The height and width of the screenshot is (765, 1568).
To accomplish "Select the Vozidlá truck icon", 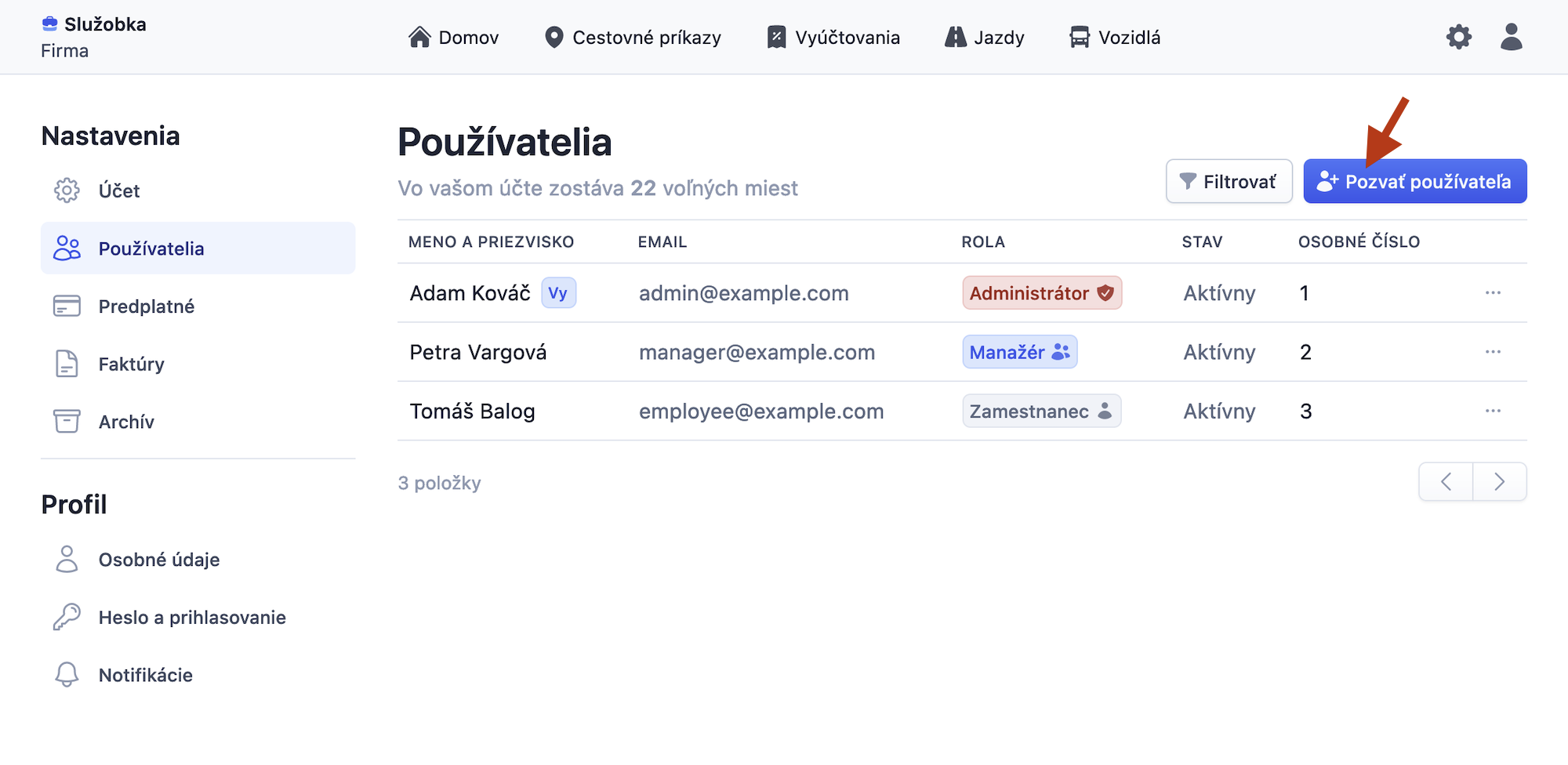I will point(1081,36).
